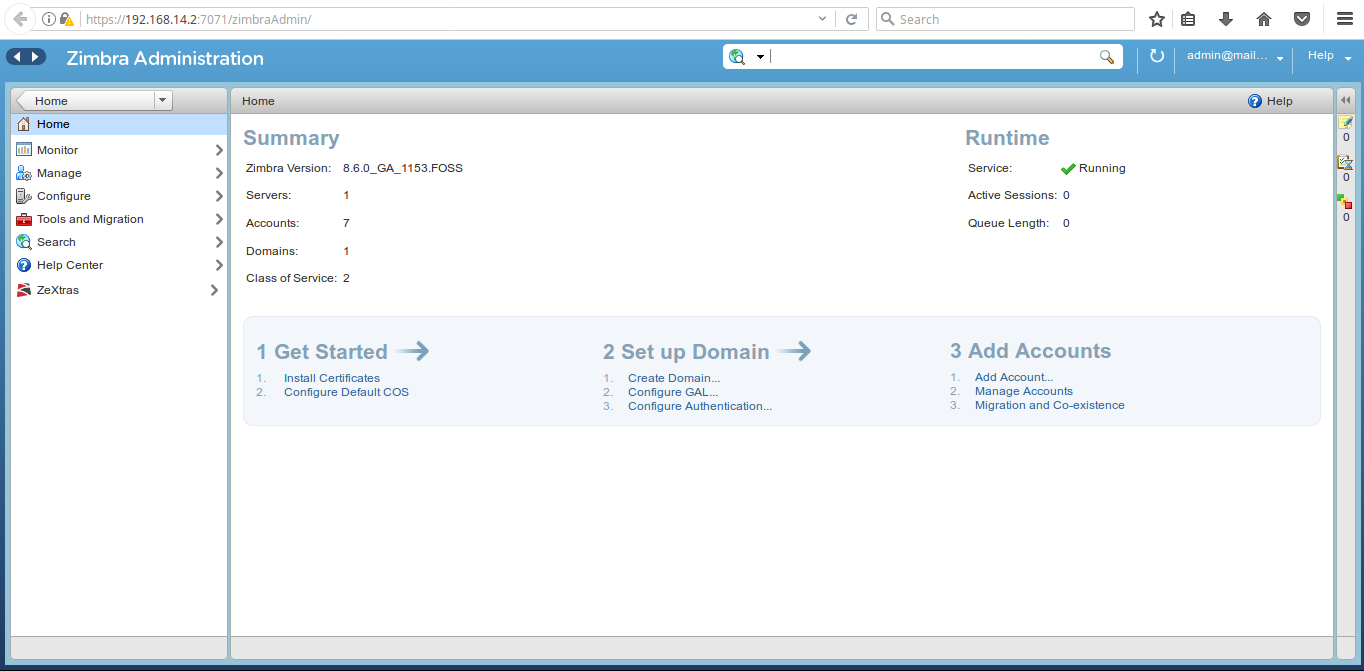The width and height of the screenshot is (1364, 671).
Task: Bookmark page with browser star icon
Action: coord(1157,19)
